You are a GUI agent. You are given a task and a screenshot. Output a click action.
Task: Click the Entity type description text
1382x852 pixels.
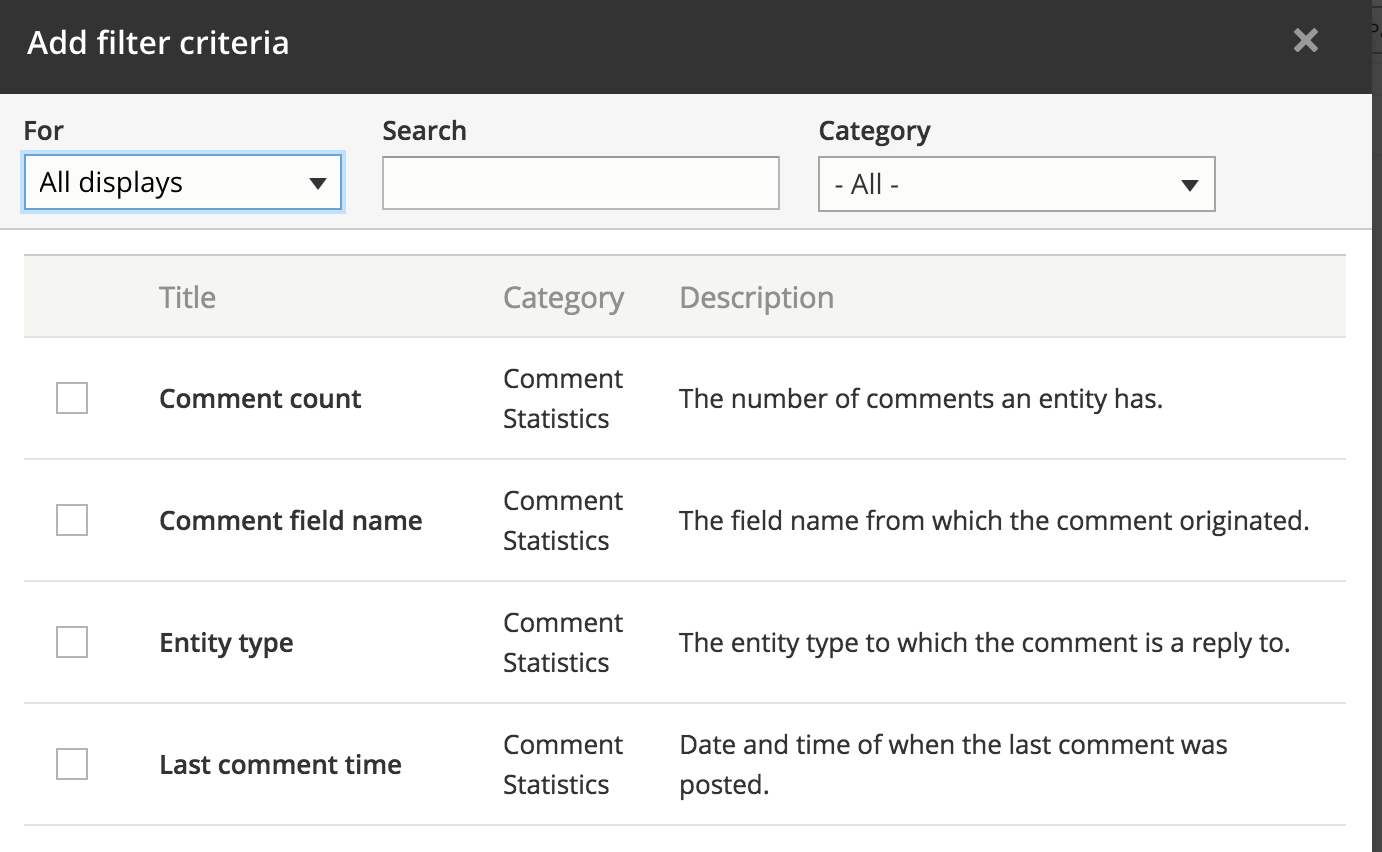click(x=984, y=643)
